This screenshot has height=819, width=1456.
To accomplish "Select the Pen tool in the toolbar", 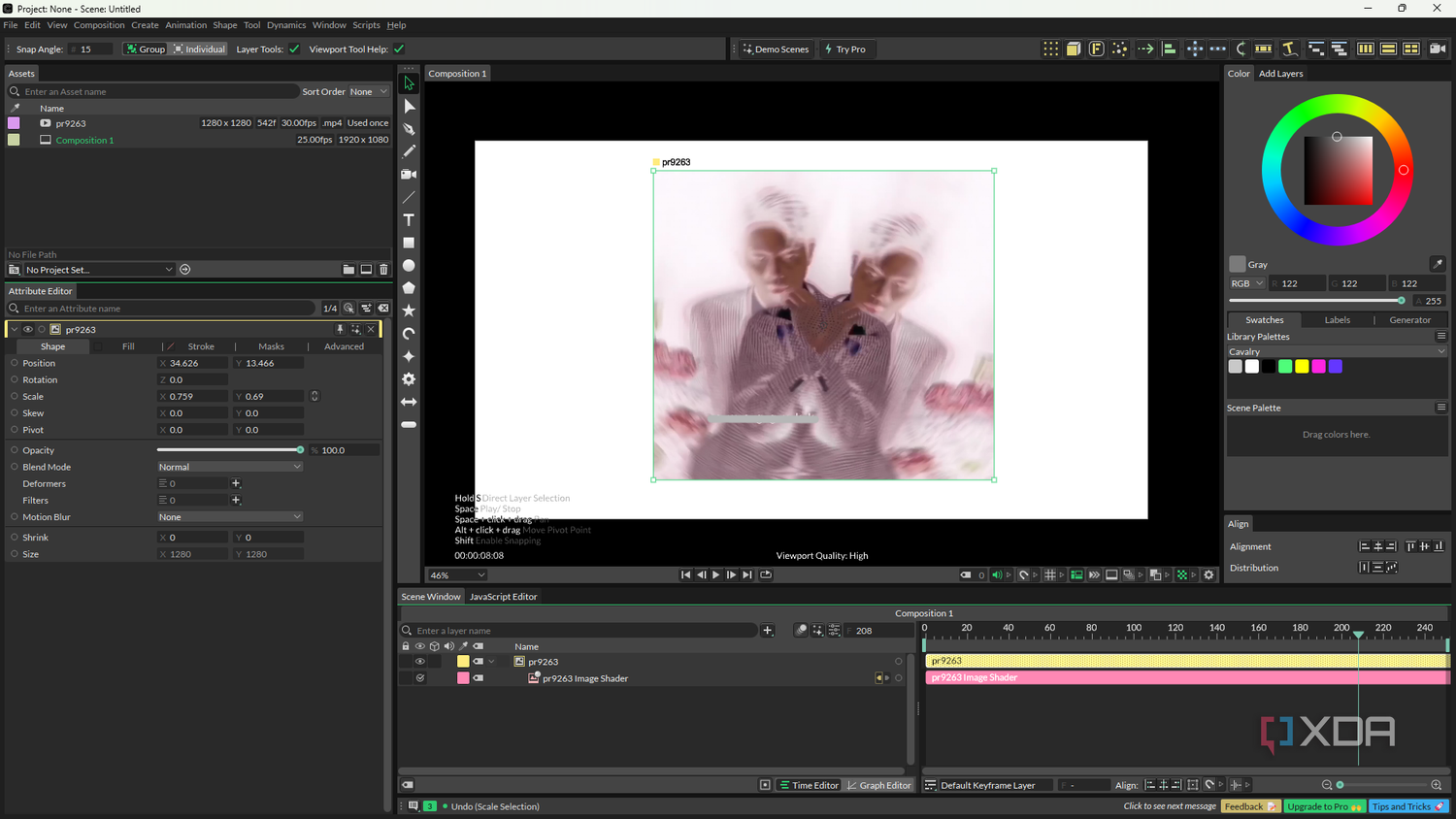I will pyautogui.click(x=409, y=129).
